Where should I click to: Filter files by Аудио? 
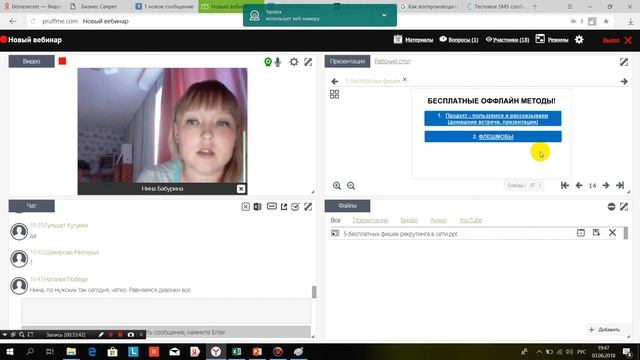(438, 220)
